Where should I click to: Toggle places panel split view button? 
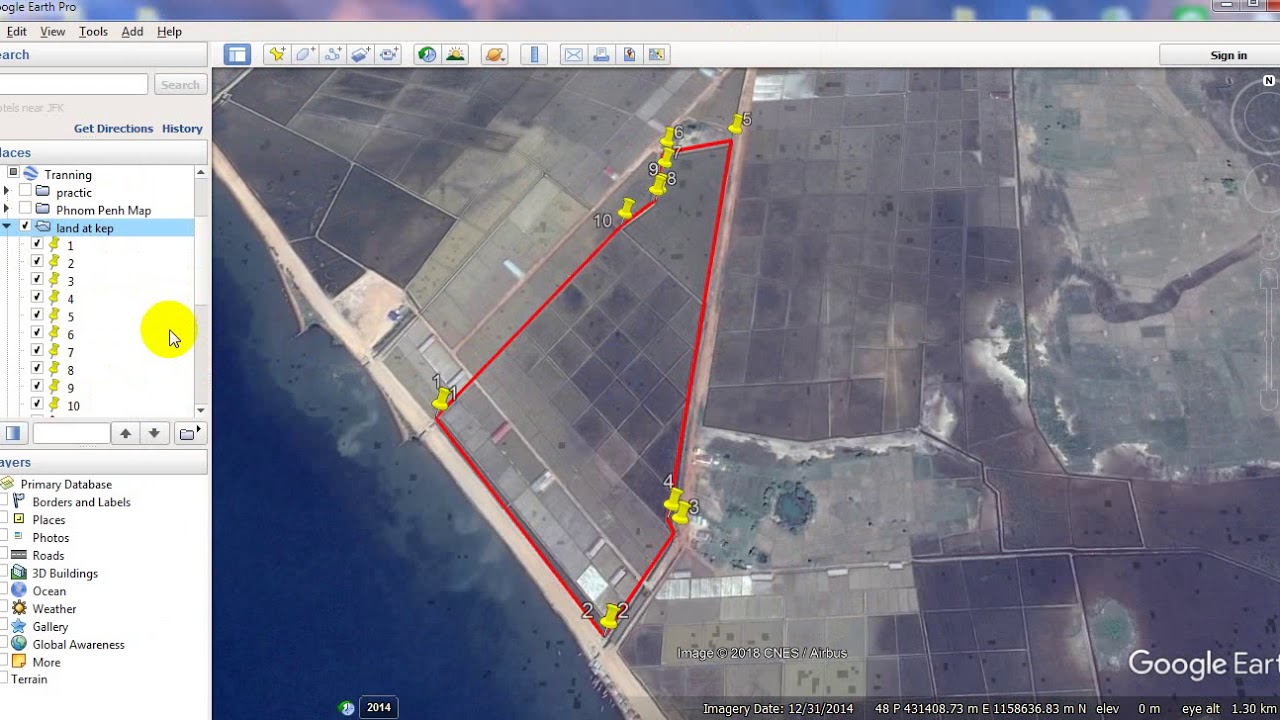pos(12,433)
